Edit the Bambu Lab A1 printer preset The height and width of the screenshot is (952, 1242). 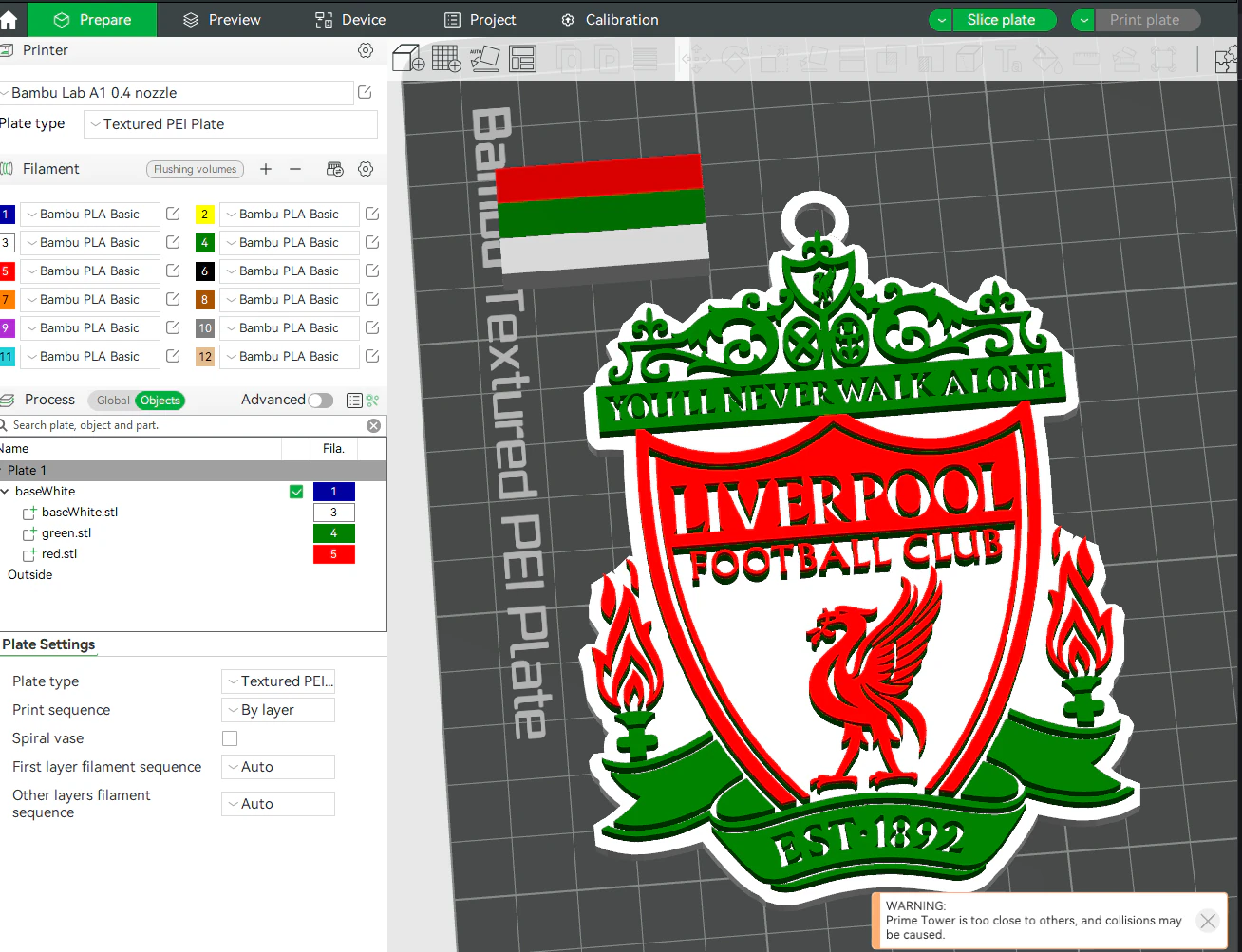[365, 92]
